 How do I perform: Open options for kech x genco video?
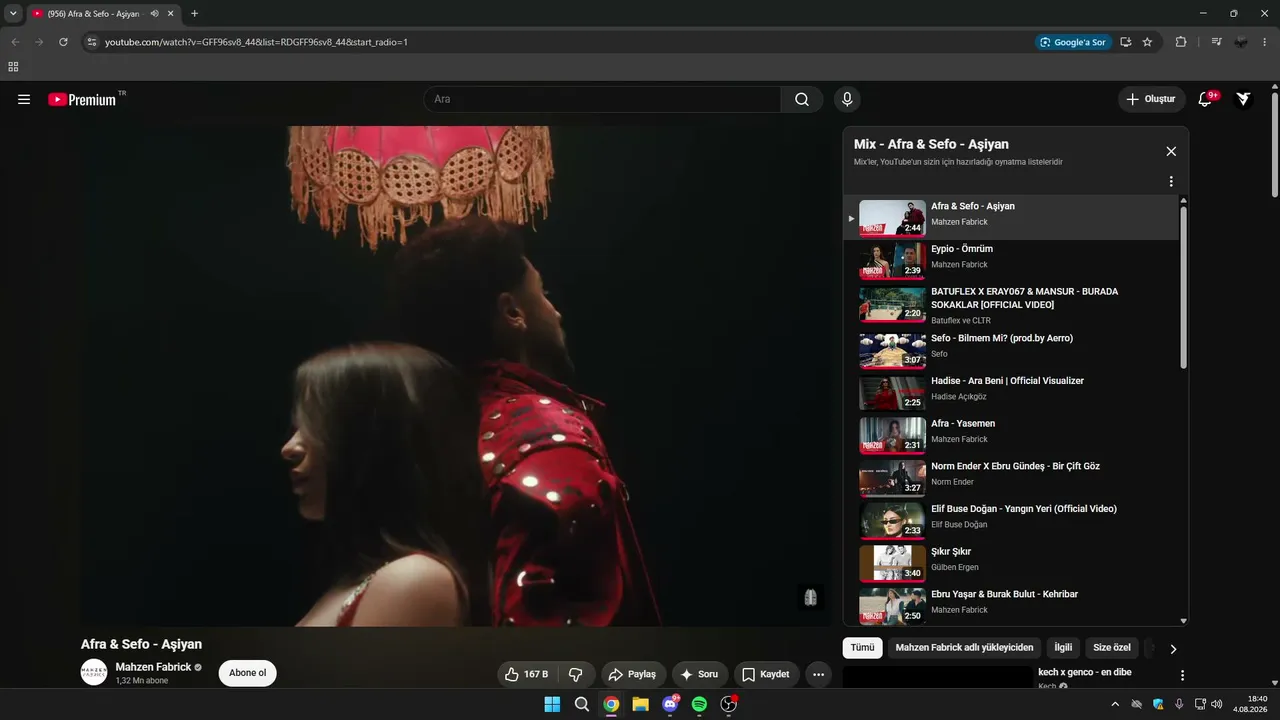[1182, 676]
